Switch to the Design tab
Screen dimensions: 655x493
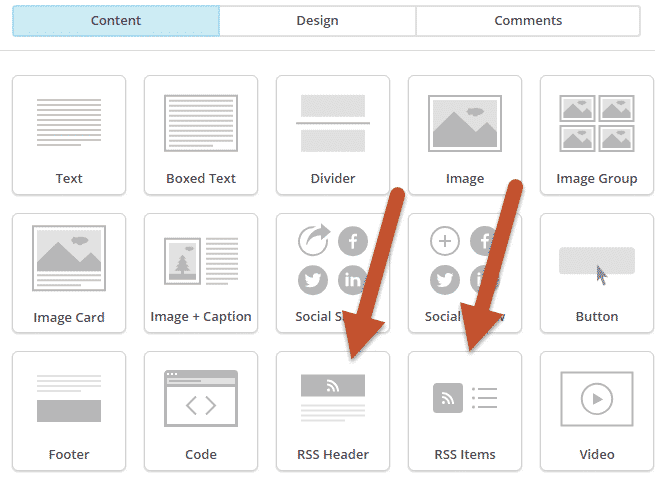317,21
